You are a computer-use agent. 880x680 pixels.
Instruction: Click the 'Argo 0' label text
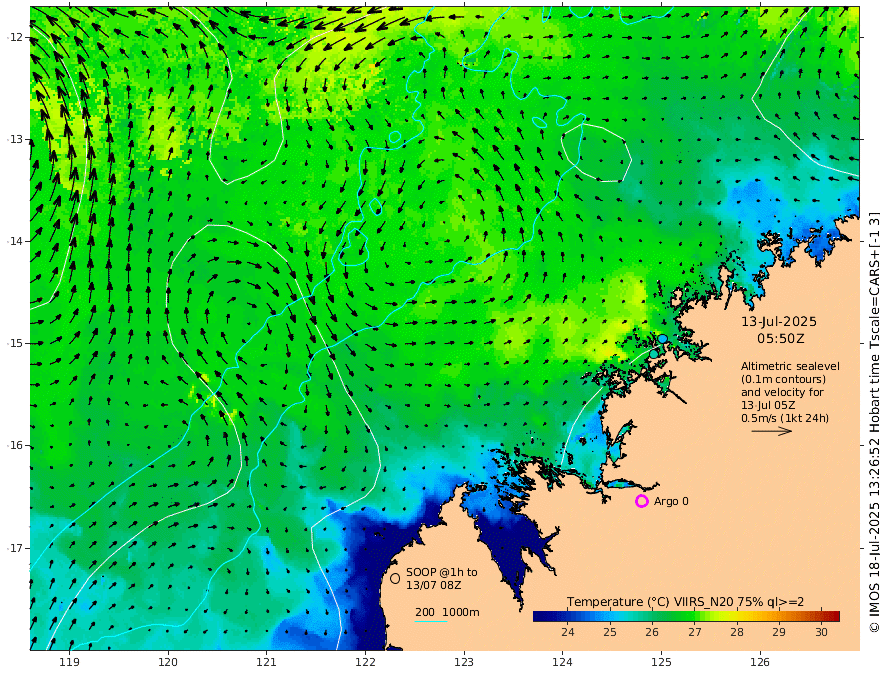pos(671,501)
